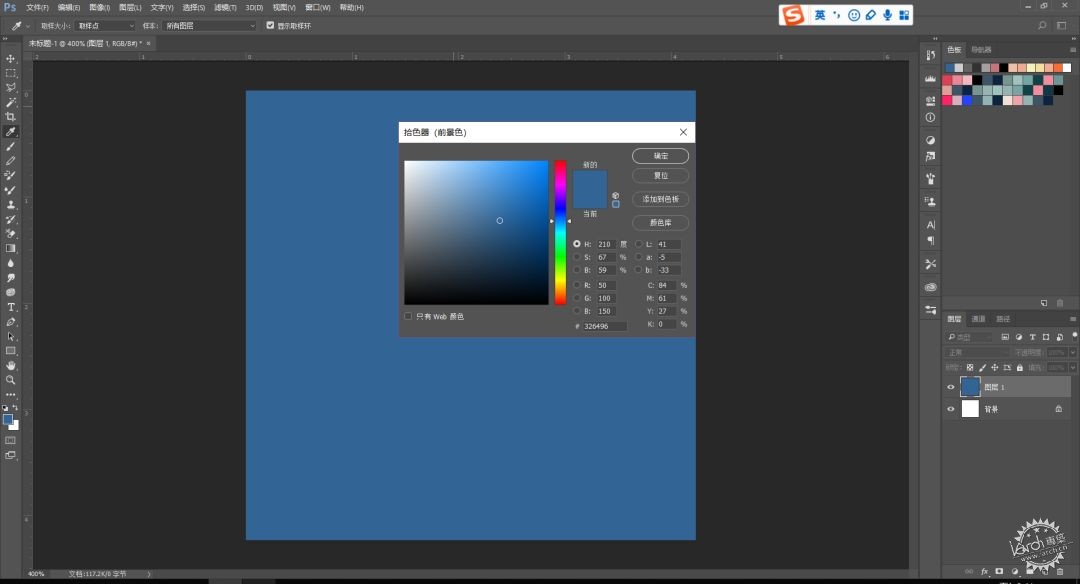Open 样本 dropdown showing 所有图层
The width and height of the screenshot is (1080, 584).
pos(210,25)
